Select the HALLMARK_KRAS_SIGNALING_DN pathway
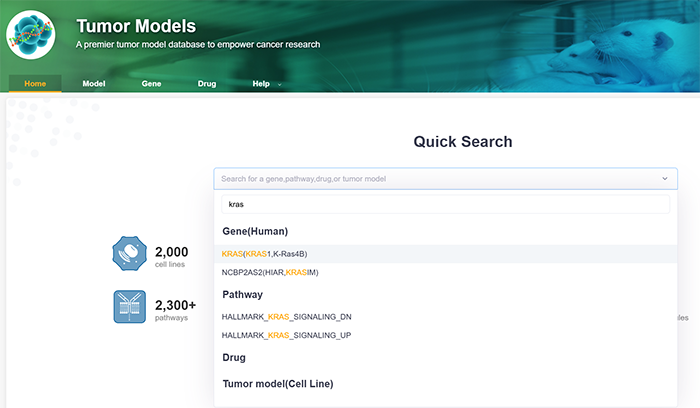 pyautogui.click(x=286, y=317)
